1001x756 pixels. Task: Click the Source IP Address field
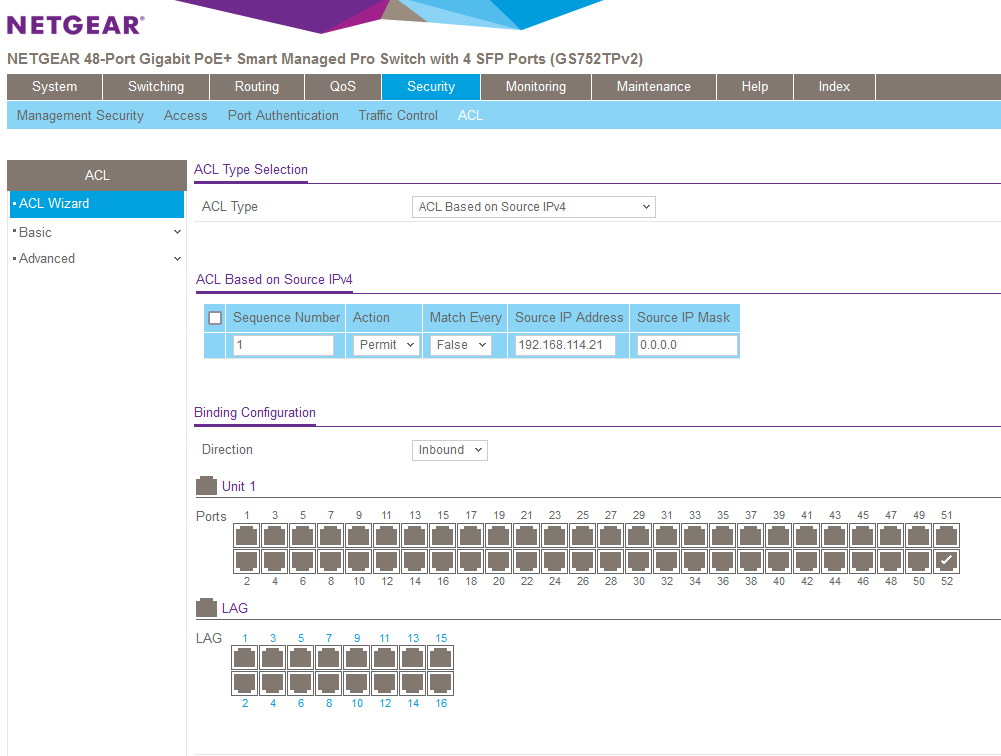coord(566,345)
